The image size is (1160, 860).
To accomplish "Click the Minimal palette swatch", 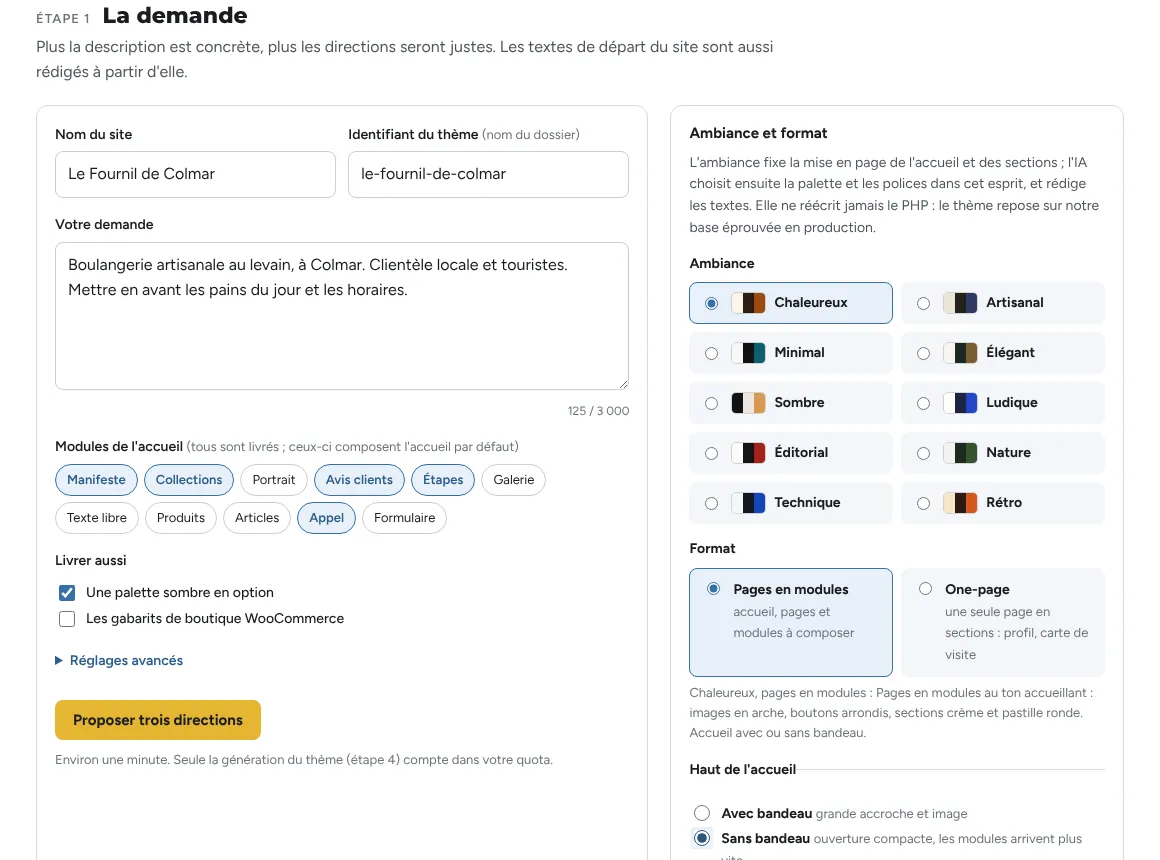I will tap(748, 353).
